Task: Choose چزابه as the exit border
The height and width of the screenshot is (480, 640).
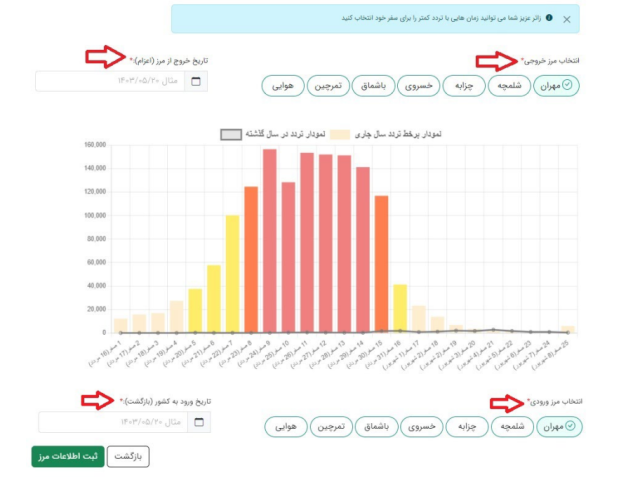Action: pyautogui.click(x=464, y=86)
